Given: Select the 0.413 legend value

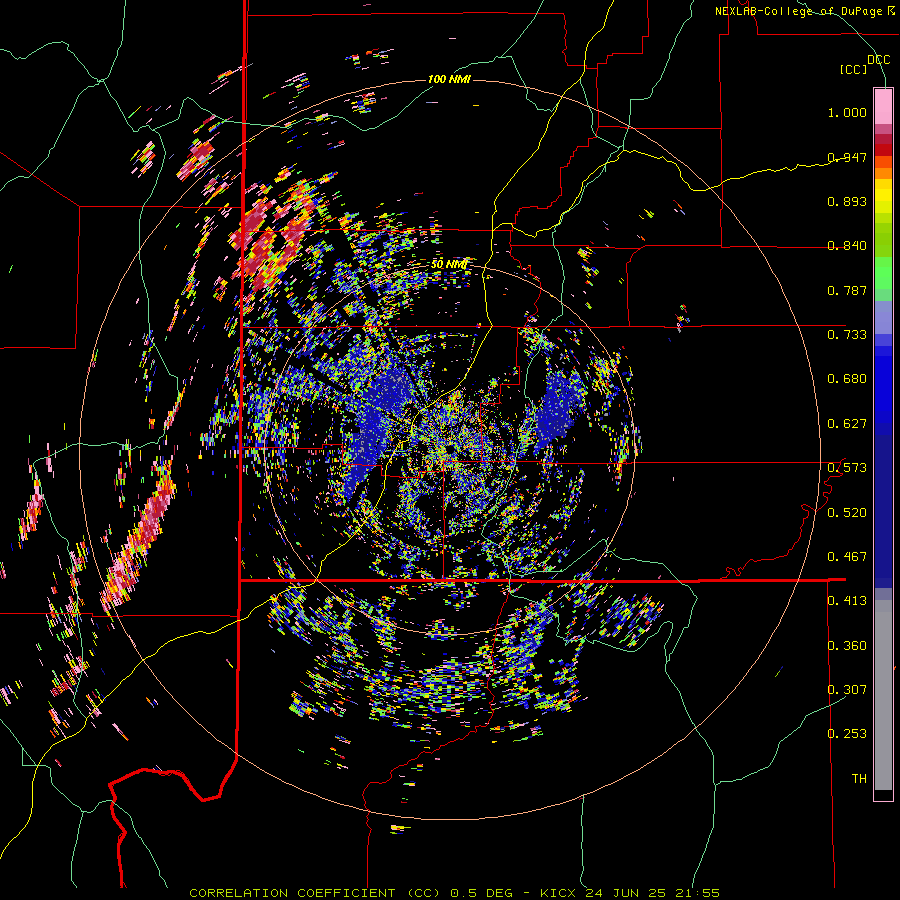Looking at the screenshot, I should [847, 601].
